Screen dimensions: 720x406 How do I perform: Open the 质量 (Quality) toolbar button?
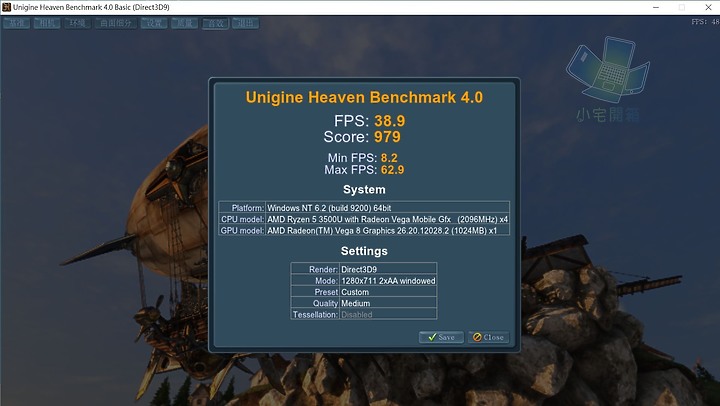tap(184, 23)
